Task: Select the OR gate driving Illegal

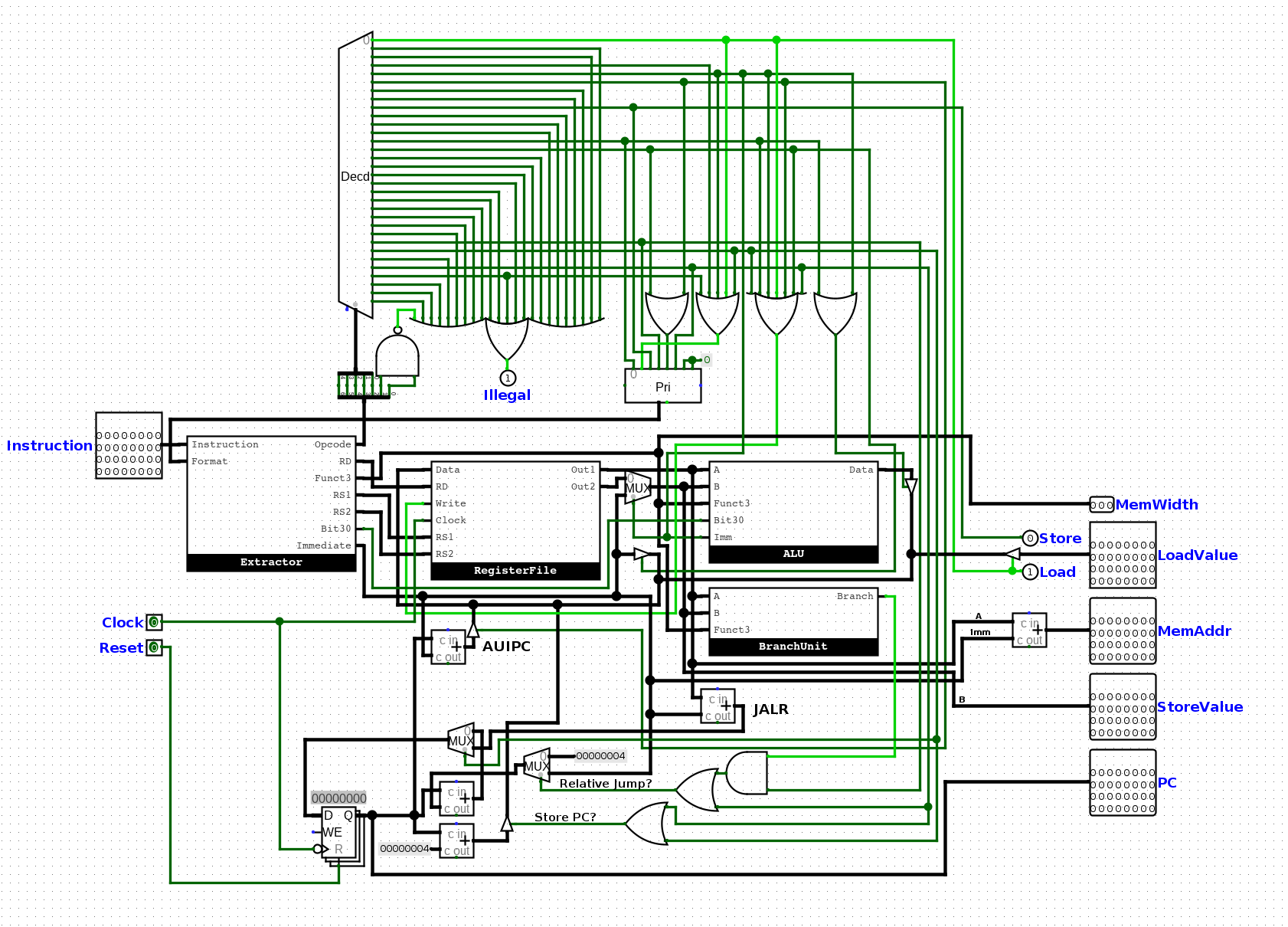Action: coord(507,339)
